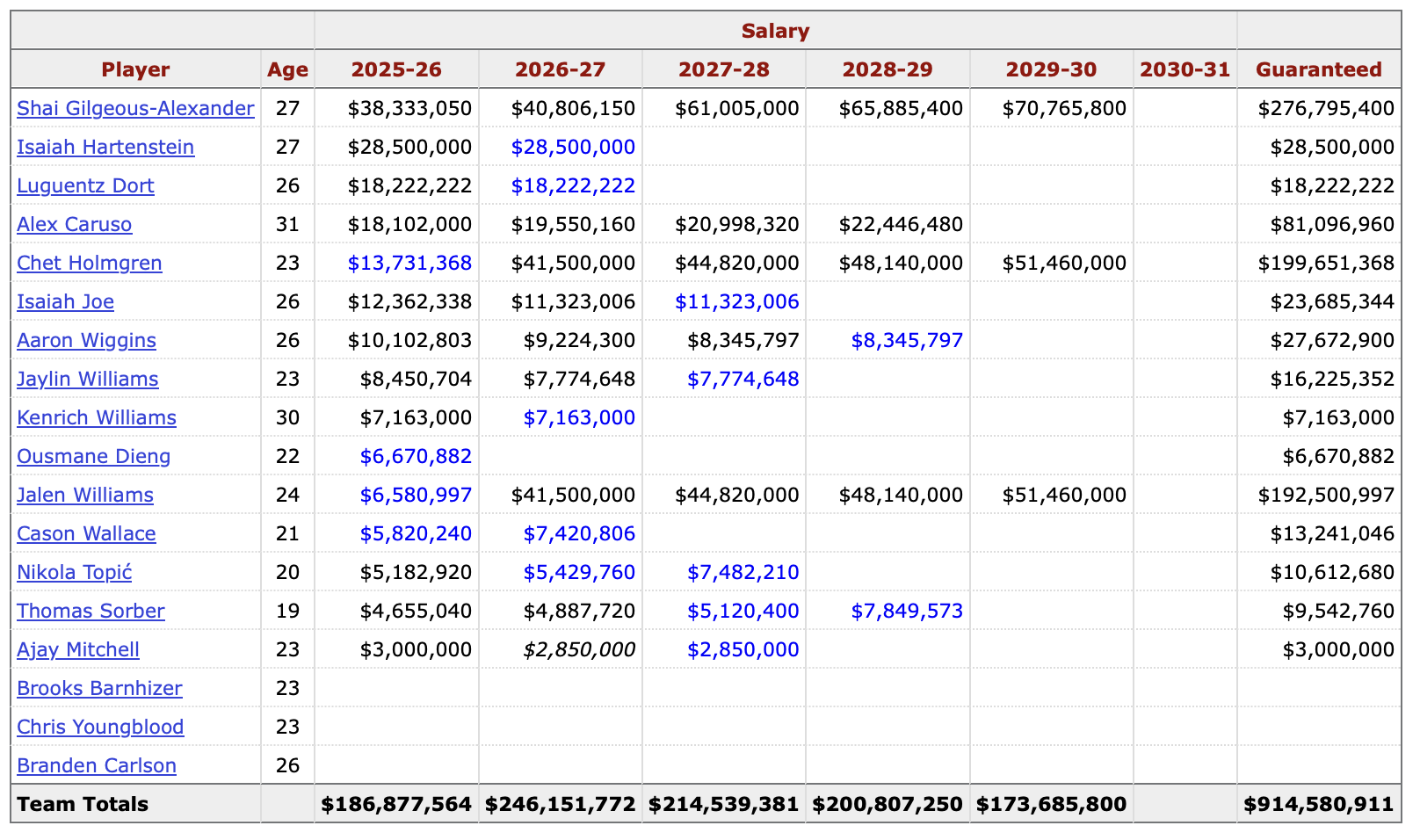Click the 2025-26 salary column header

click(x=396, y=69)
